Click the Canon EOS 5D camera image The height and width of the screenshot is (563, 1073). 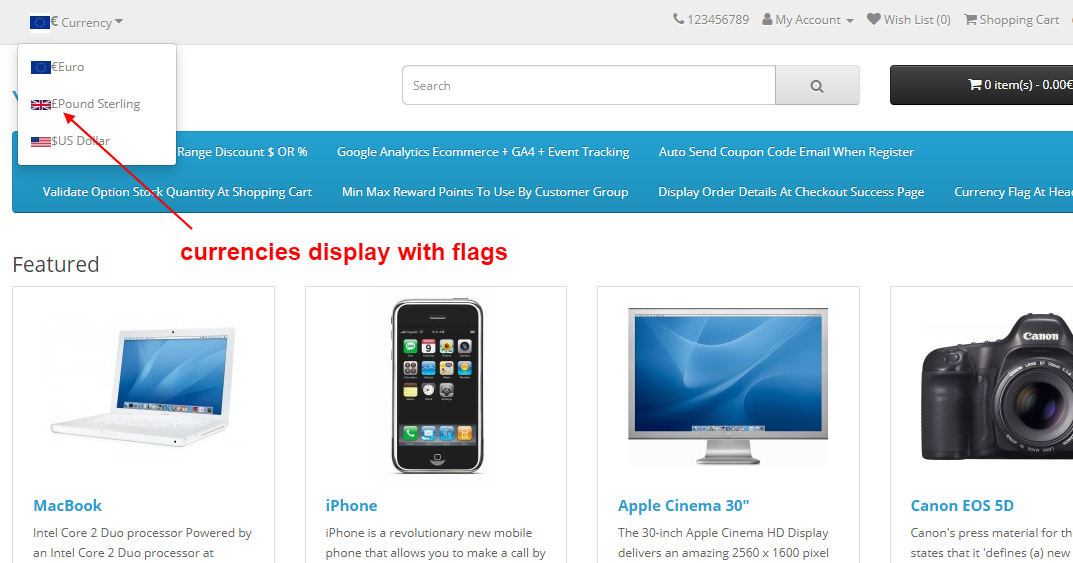[x=996, y=387]
